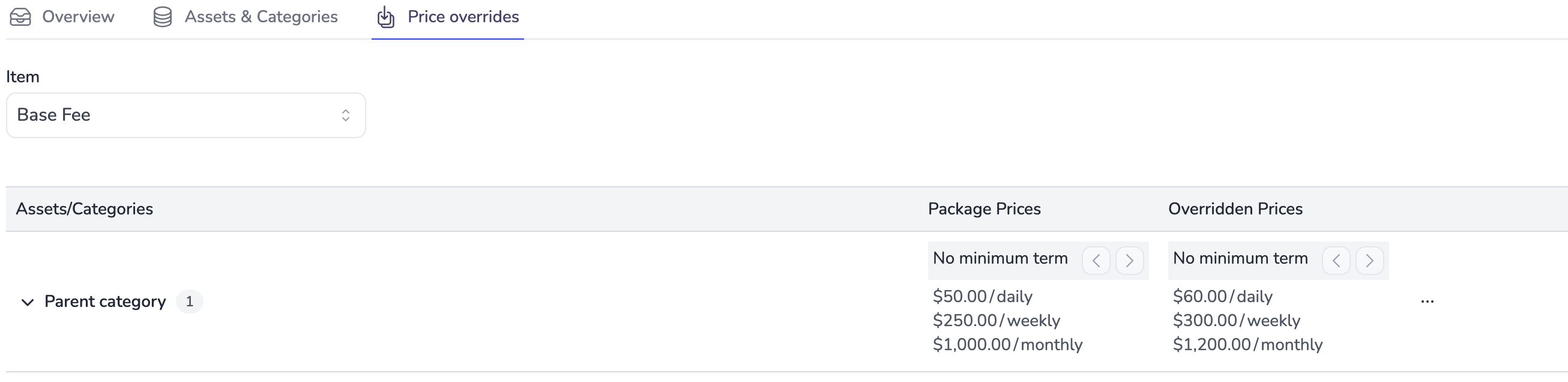Click the Overview inbox icon
Screen dimensions: 1568x382
coord(20,17)
